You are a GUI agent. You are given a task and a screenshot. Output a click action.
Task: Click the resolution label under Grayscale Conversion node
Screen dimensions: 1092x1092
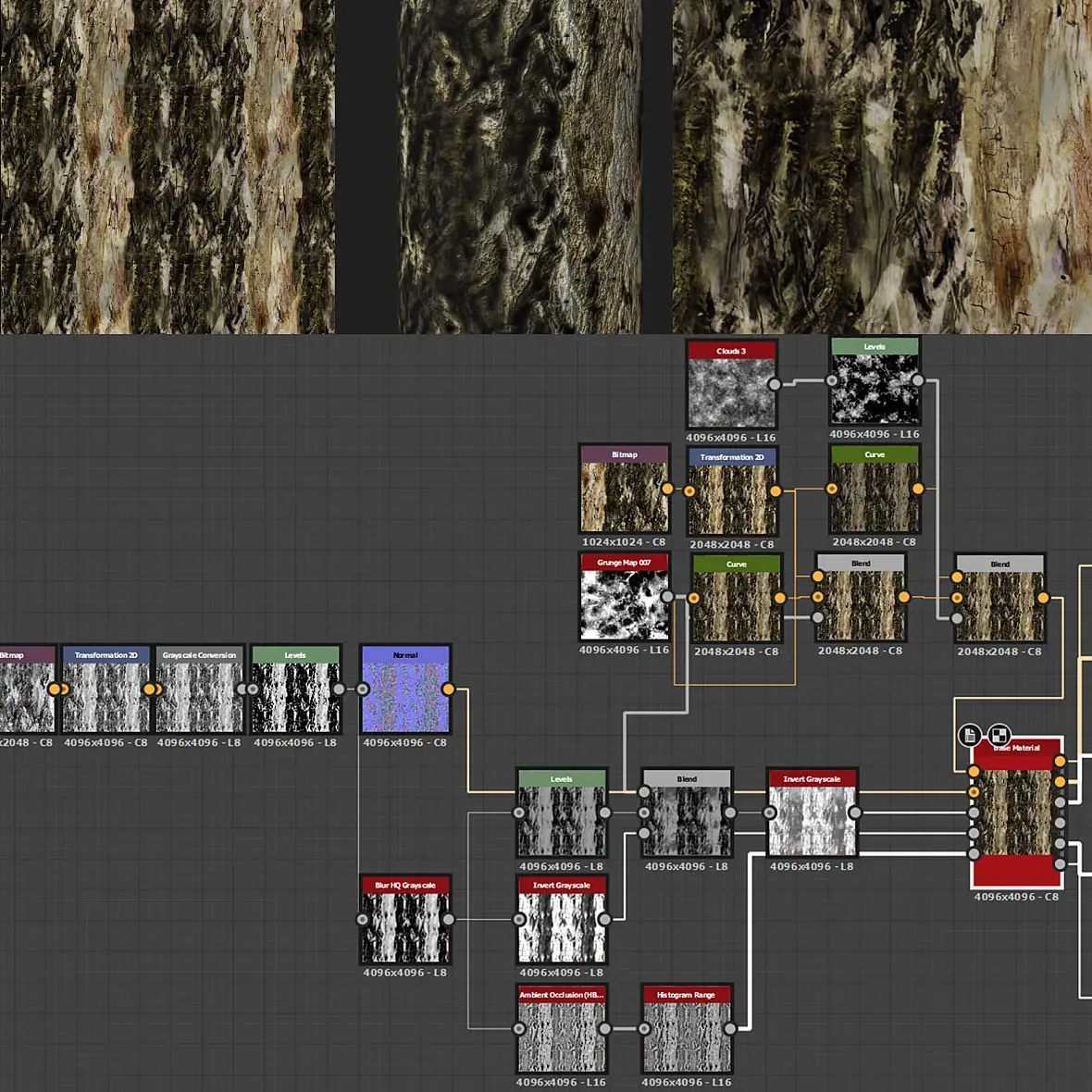coord(199,742)
